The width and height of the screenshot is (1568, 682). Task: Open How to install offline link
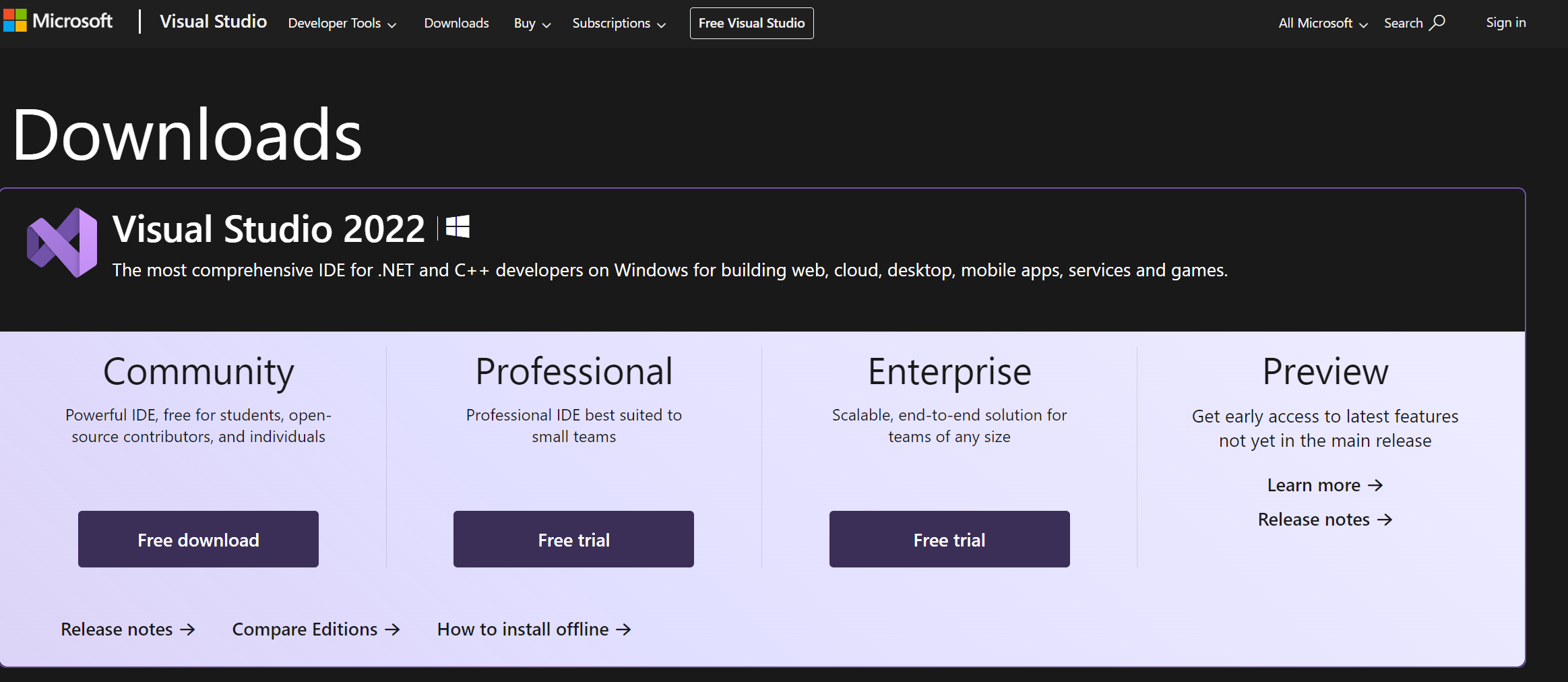coord(534,629)
